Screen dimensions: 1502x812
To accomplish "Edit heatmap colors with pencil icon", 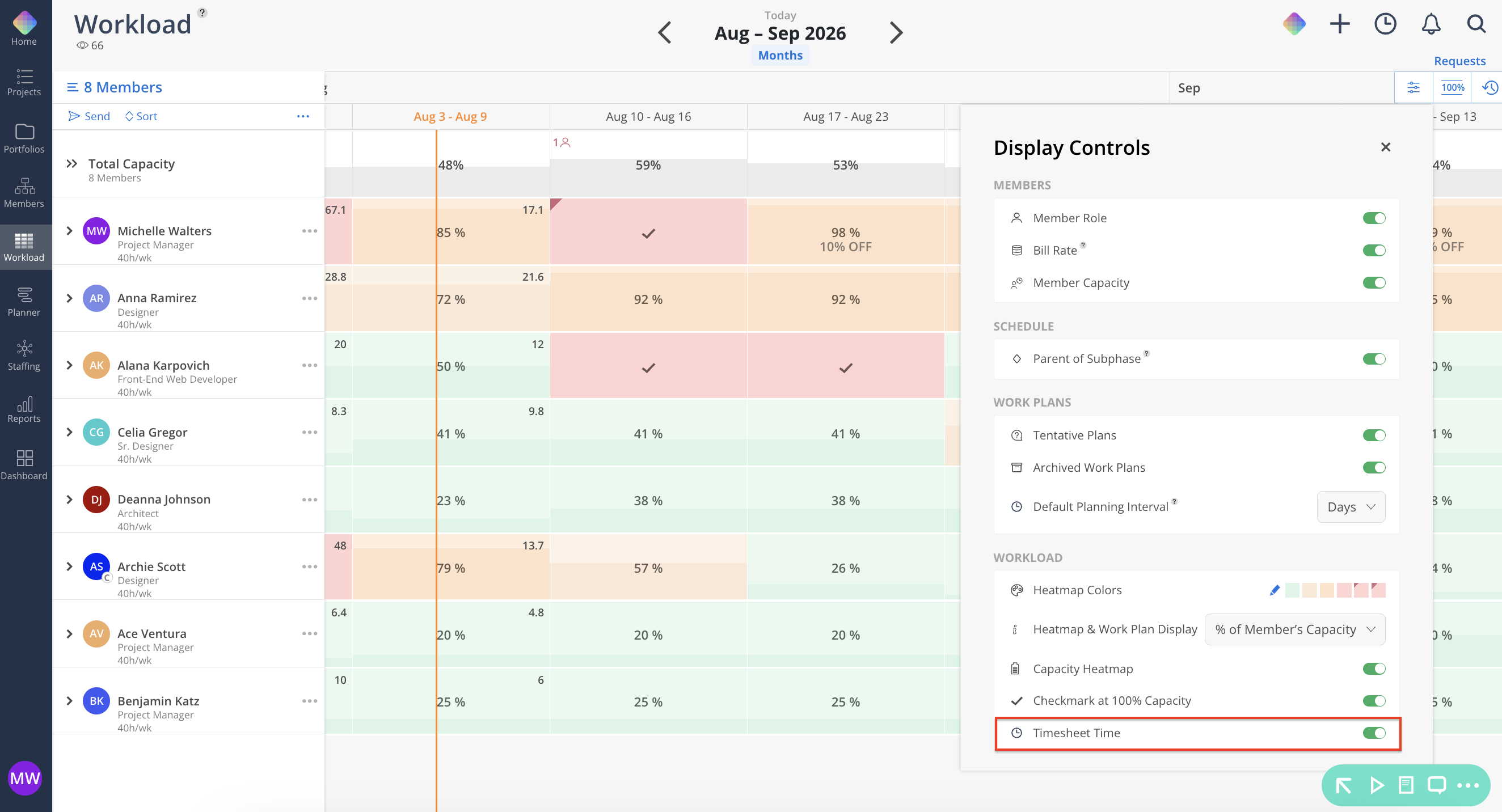I will click(x=1275, y=590).
